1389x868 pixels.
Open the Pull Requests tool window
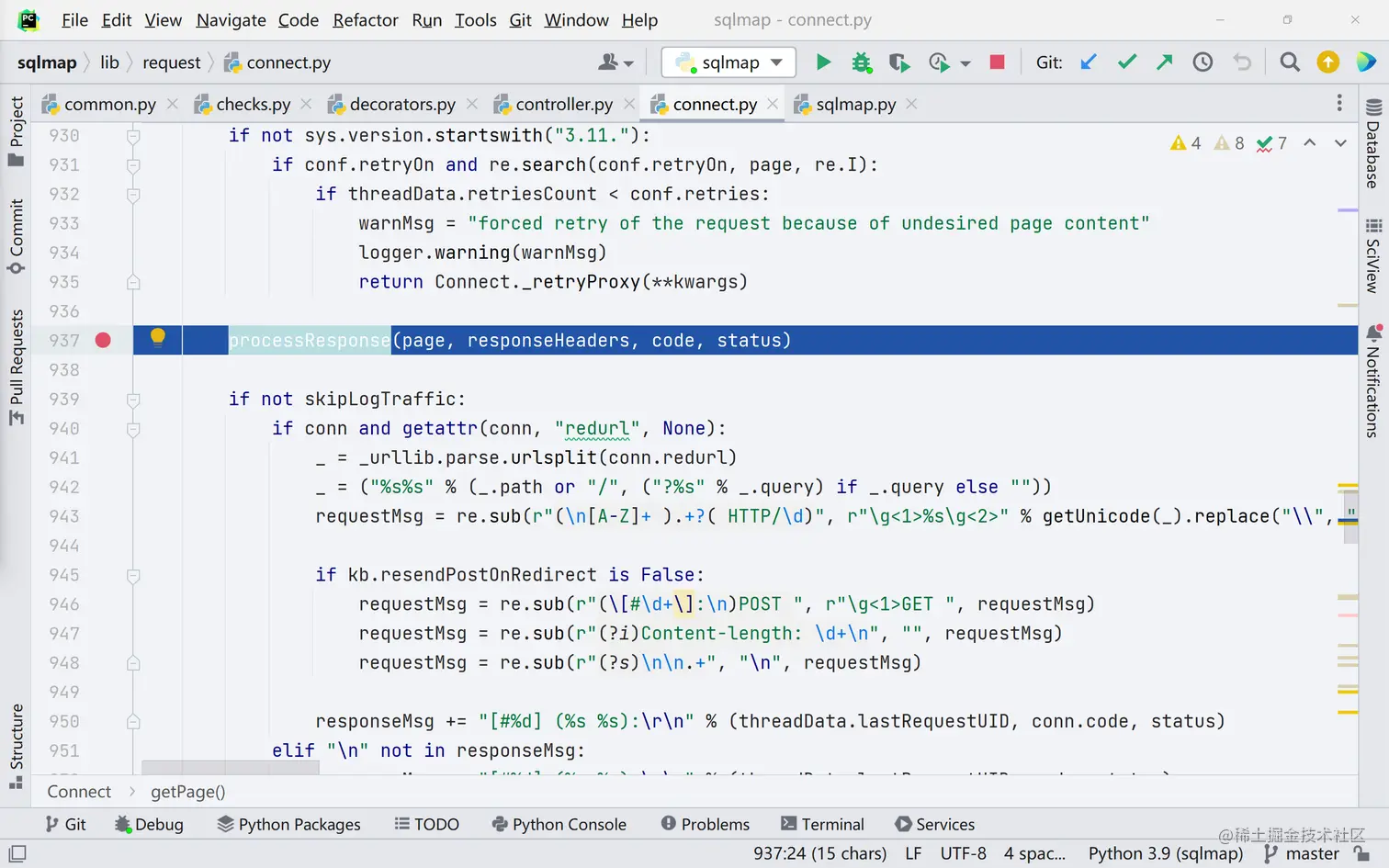click(x=16, y=366)
